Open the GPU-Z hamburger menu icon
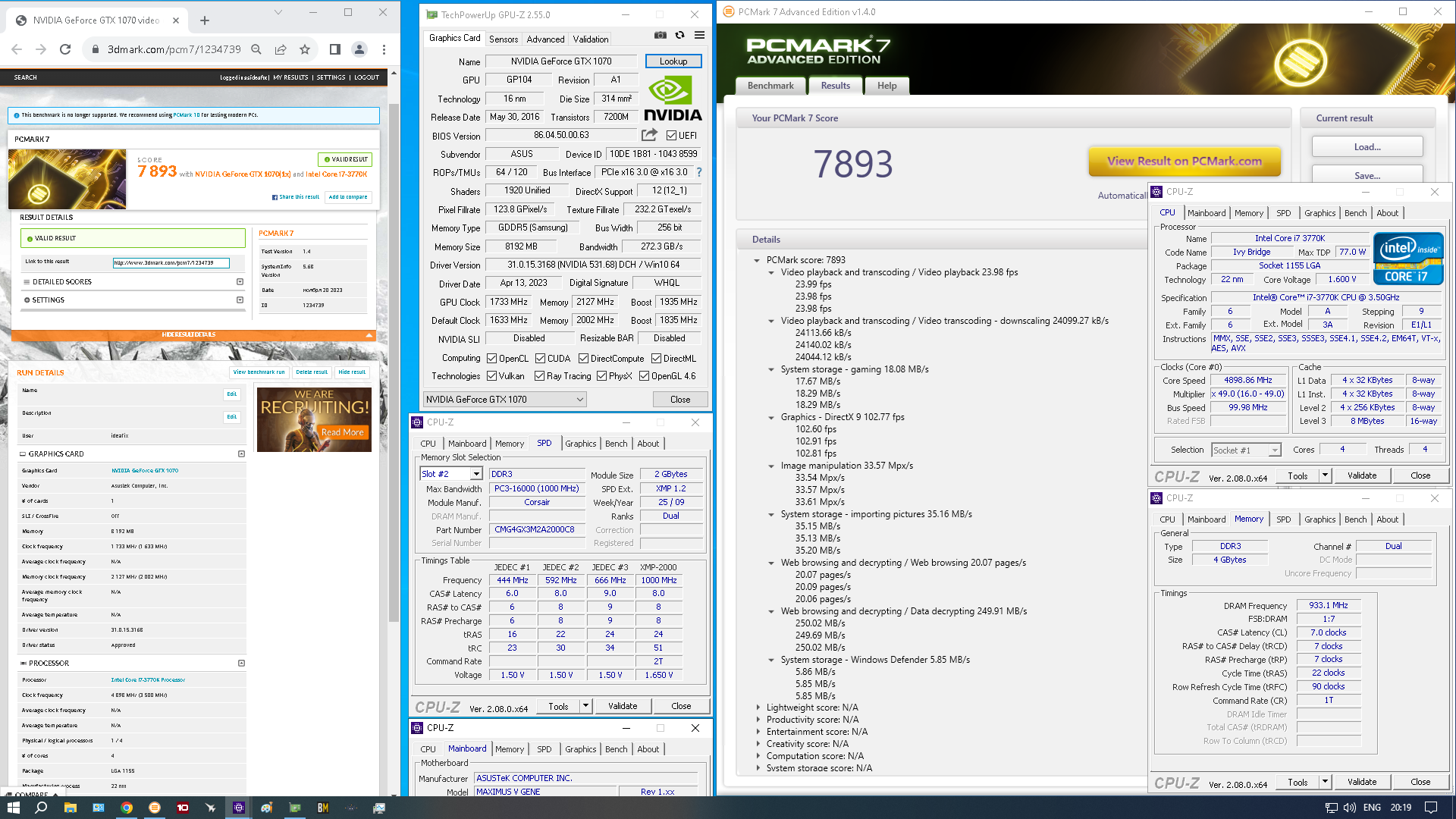Image resolution: width=1456 pixels, height=819 pixels. (x=699, y=36)
